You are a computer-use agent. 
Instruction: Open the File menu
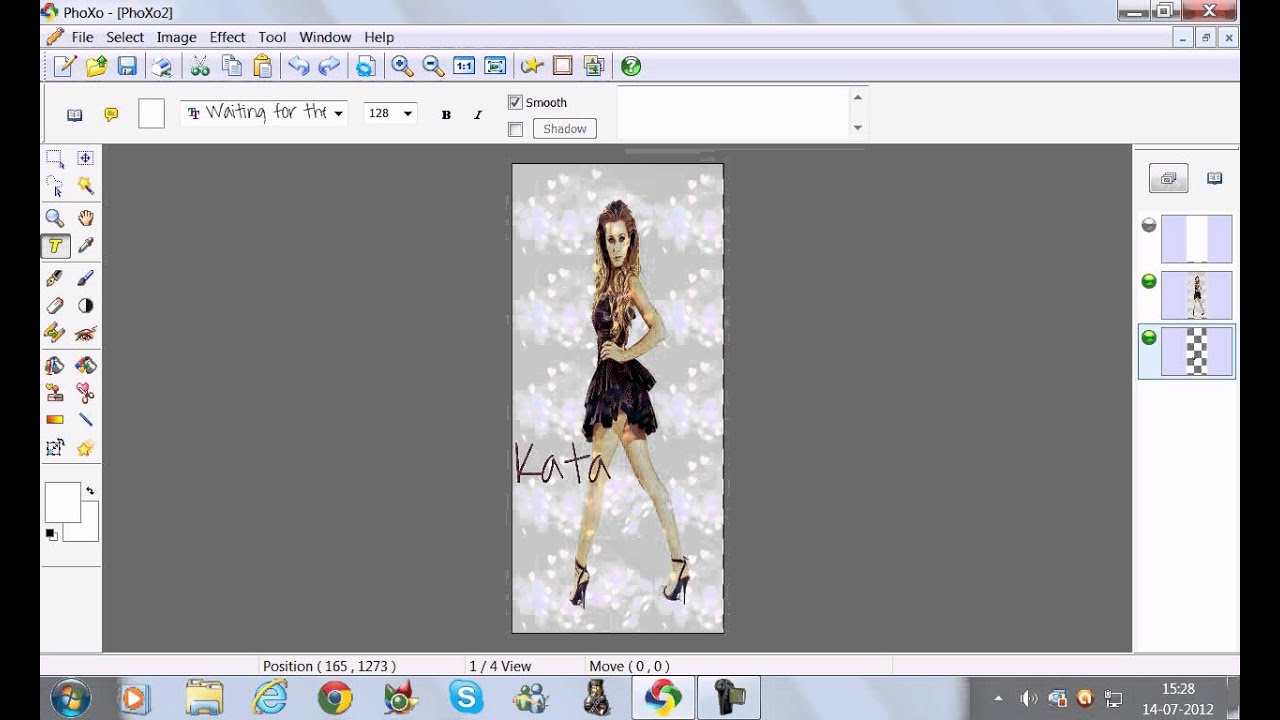coord(82,37)
